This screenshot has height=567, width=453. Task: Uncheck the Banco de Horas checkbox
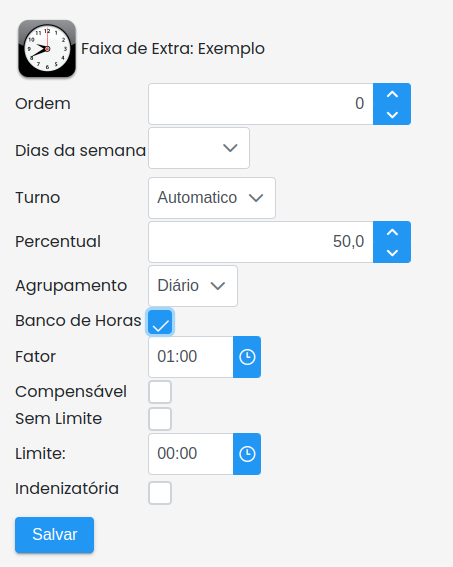160,322
